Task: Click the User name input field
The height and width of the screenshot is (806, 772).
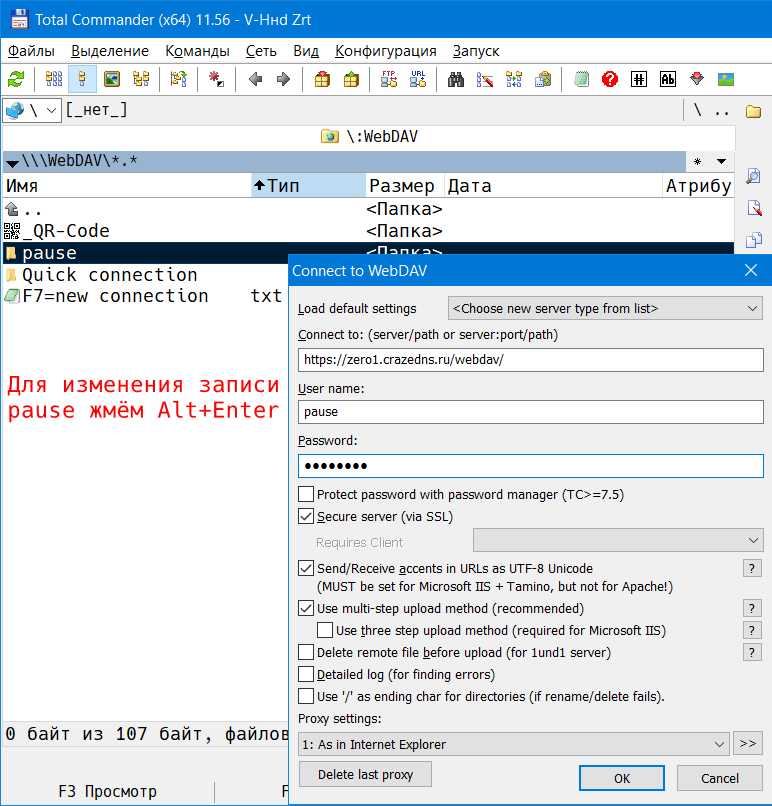Action: tap(530, 412)
